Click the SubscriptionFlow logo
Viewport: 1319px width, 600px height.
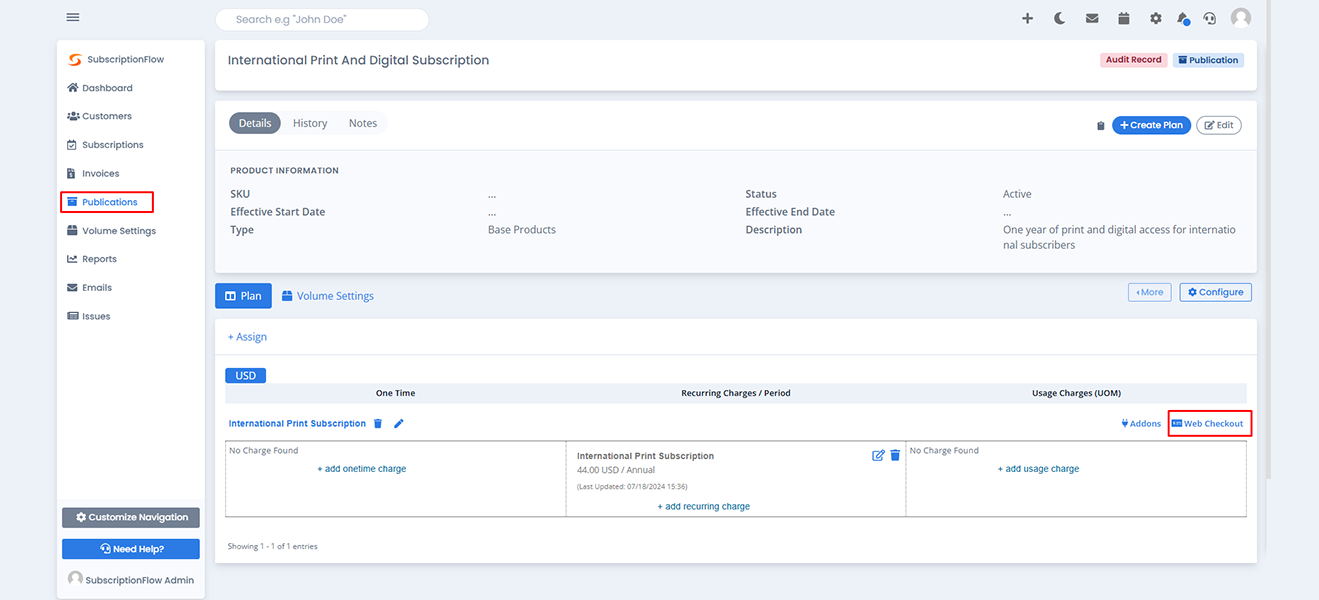(x=116, y=60)
